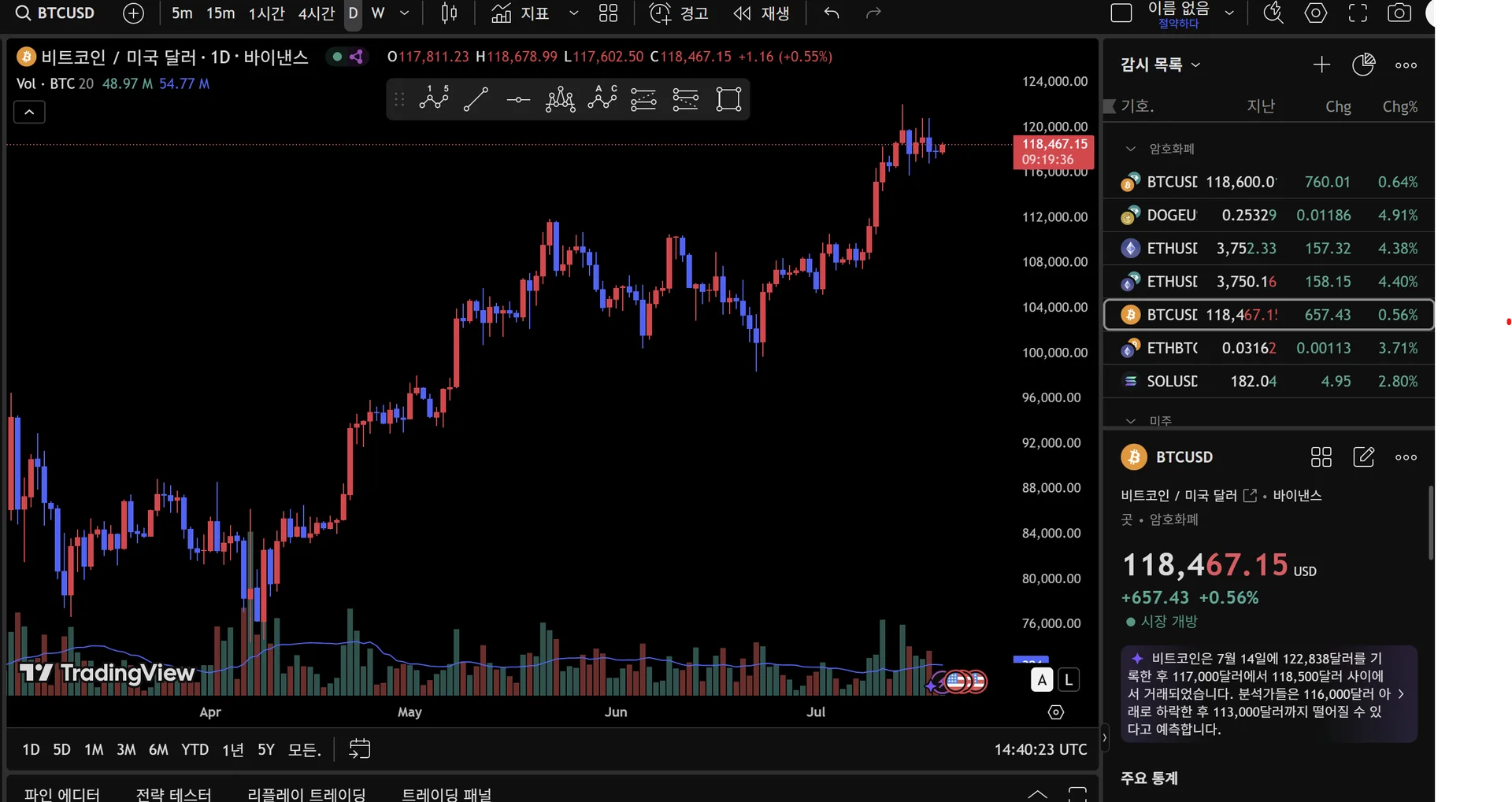Select the 1시간 interval
The width and height of the screenshot is (1512, 802).
pos(266,13)
